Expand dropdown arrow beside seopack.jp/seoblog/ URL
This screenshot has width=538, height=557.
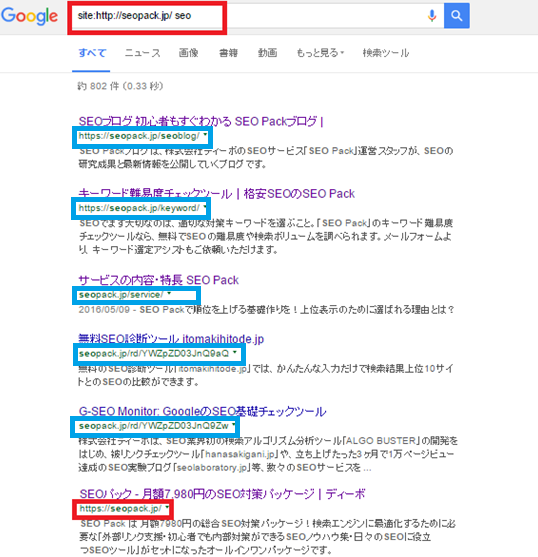[x=205, y=135]
